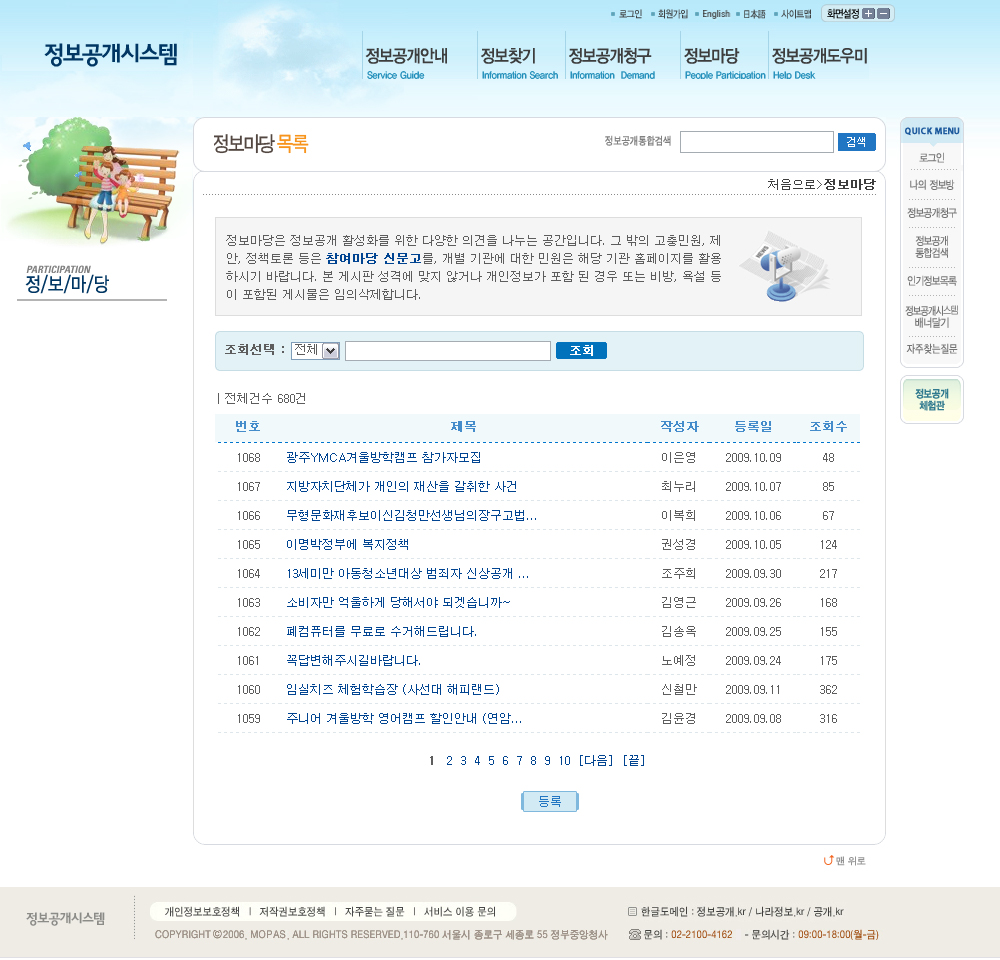
Task: Open post 광주YMCA겨울방학캠프 참가자모집
Action: tap(383, 457)
